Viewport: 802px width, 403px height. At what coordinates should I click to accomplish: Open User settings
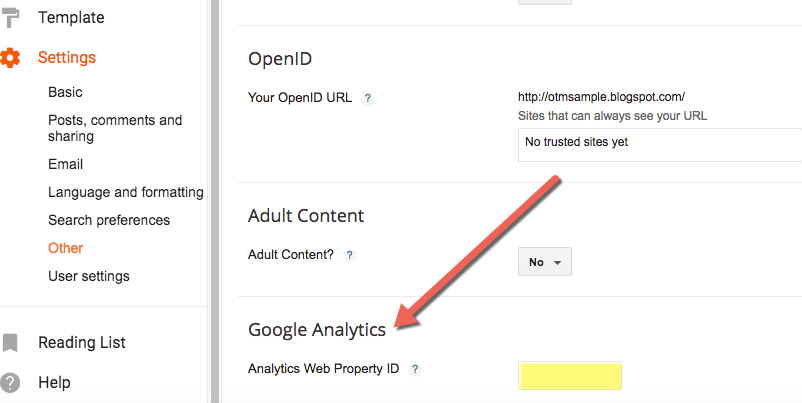89,277
